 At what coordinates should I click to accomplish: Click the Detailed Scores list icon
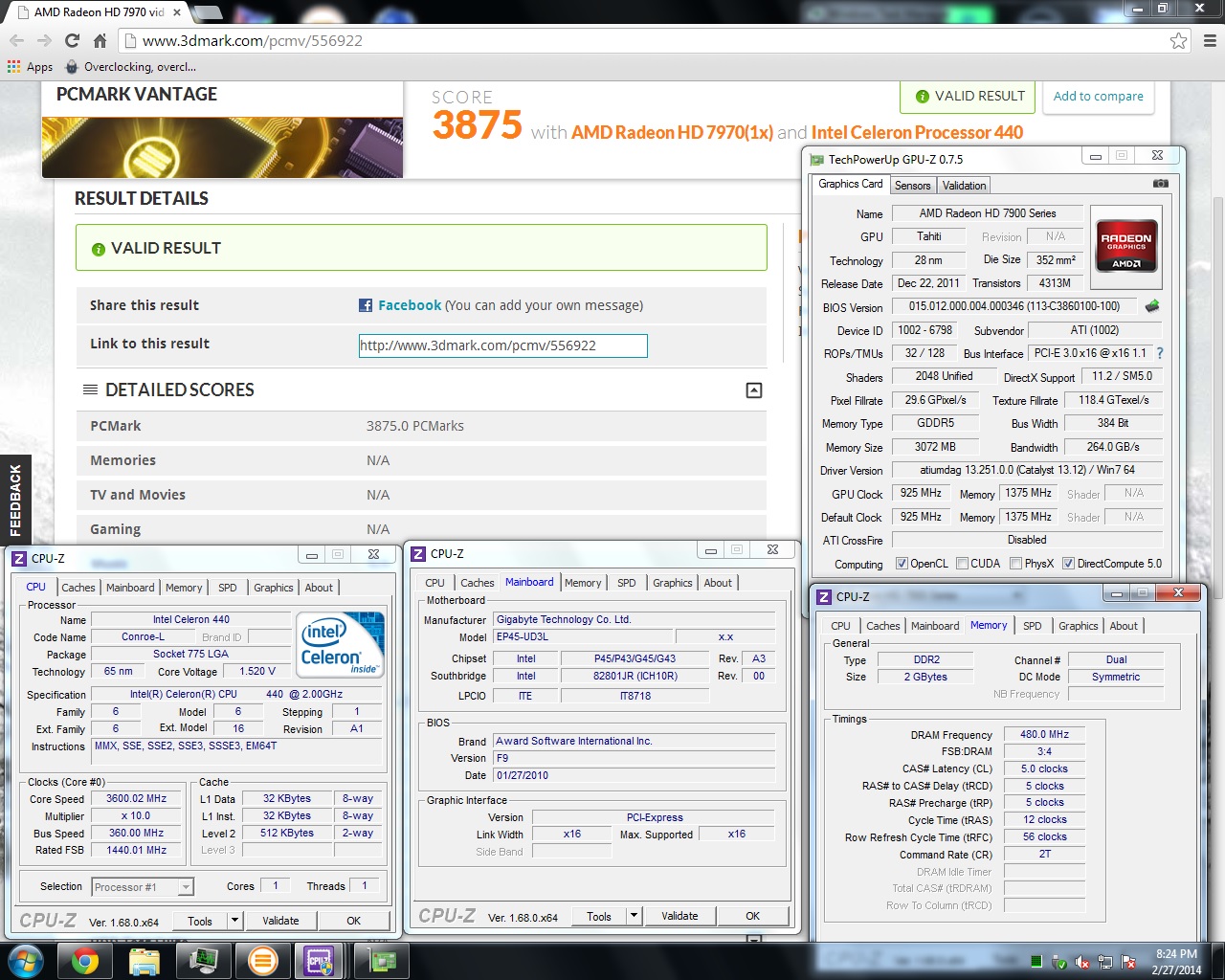(x=90, y=390)
